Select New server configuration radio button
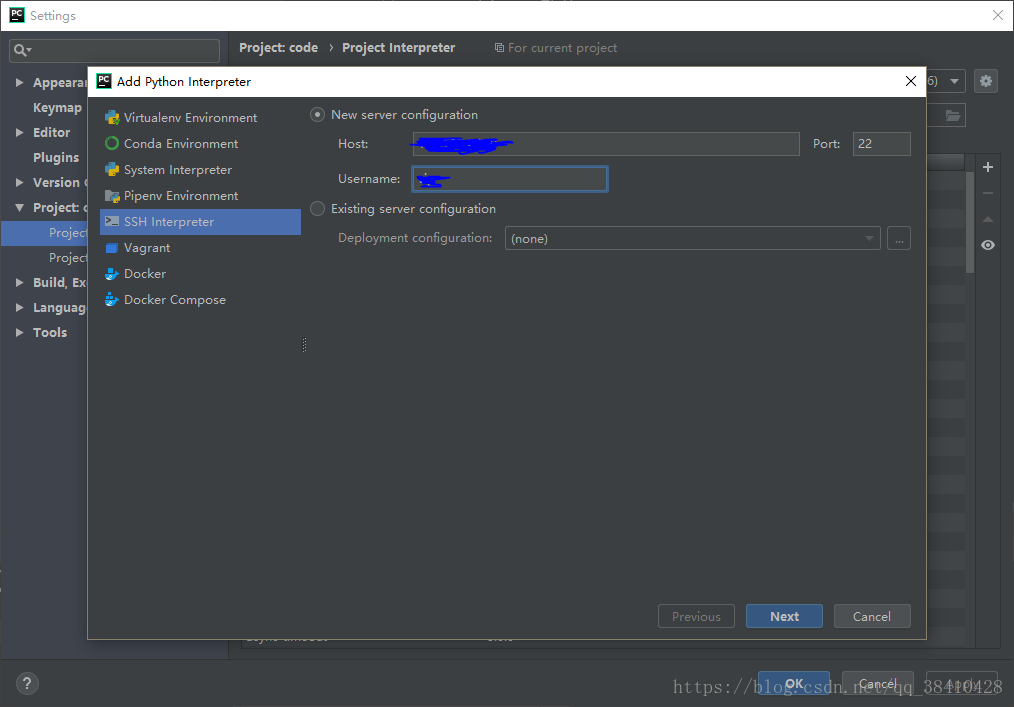This screenshot has height=707, width=1014. (x=317, y=114)
